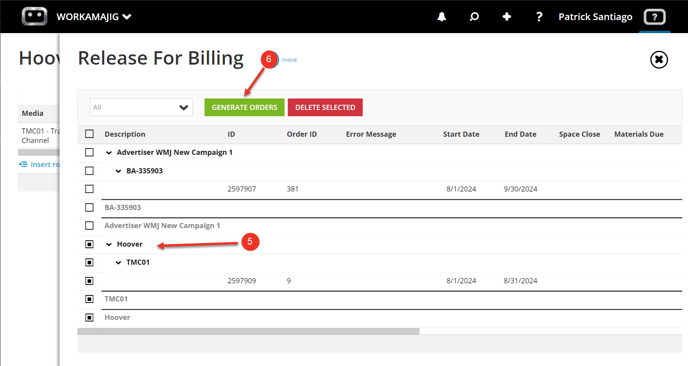Check the gray BA-335903 footer row checkbox

point(89,207)
